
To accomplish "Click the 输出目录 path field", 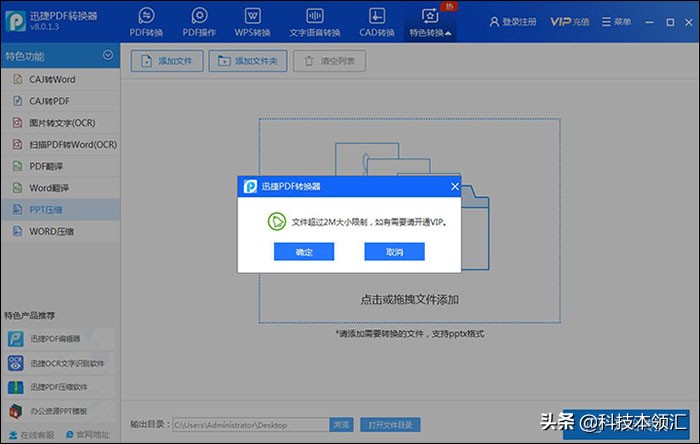I will point(251,425).
